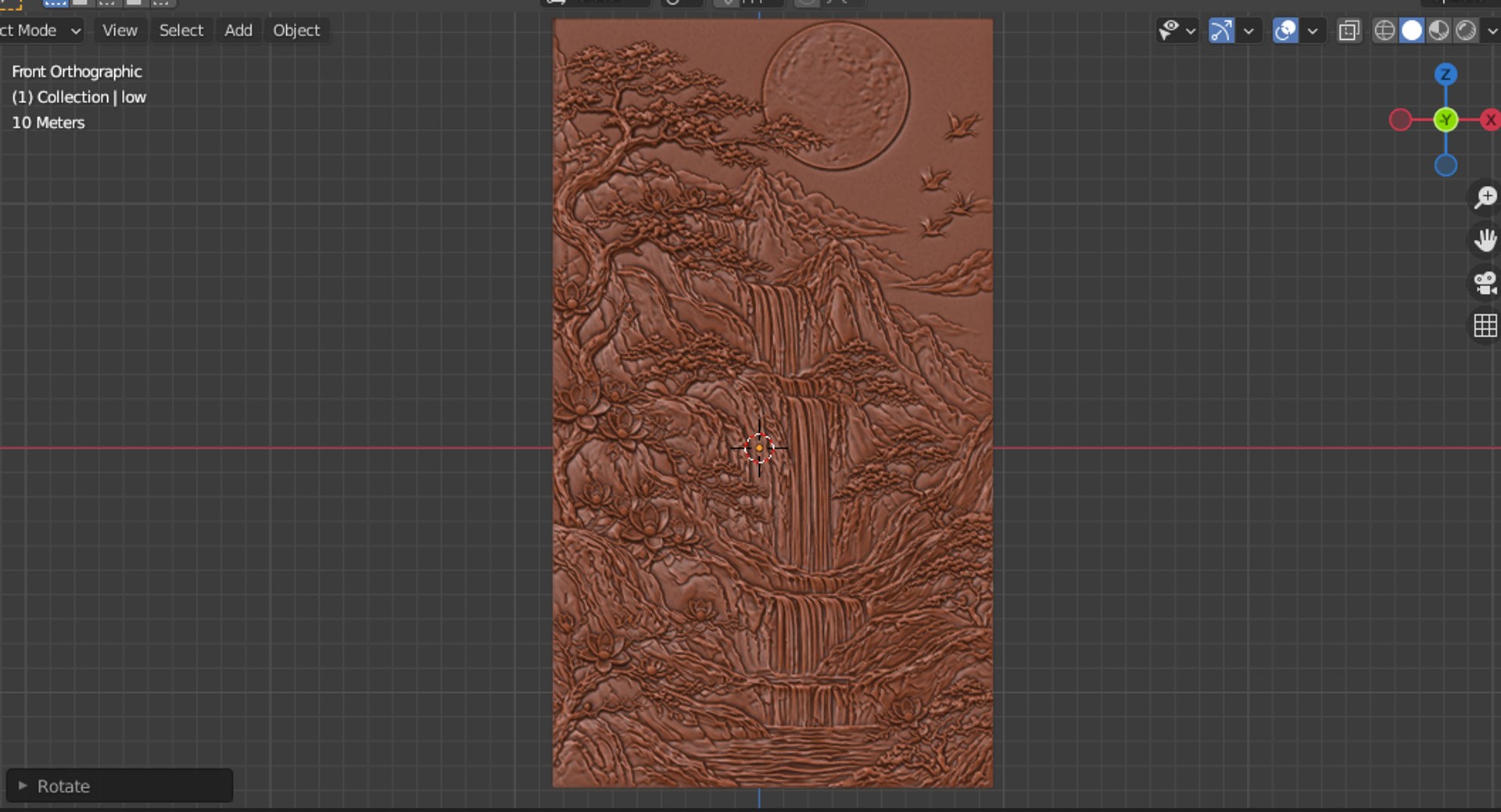1501x812 pixels.
Task: Open the shading options dropdown
Action: [x=1491, y=30]
